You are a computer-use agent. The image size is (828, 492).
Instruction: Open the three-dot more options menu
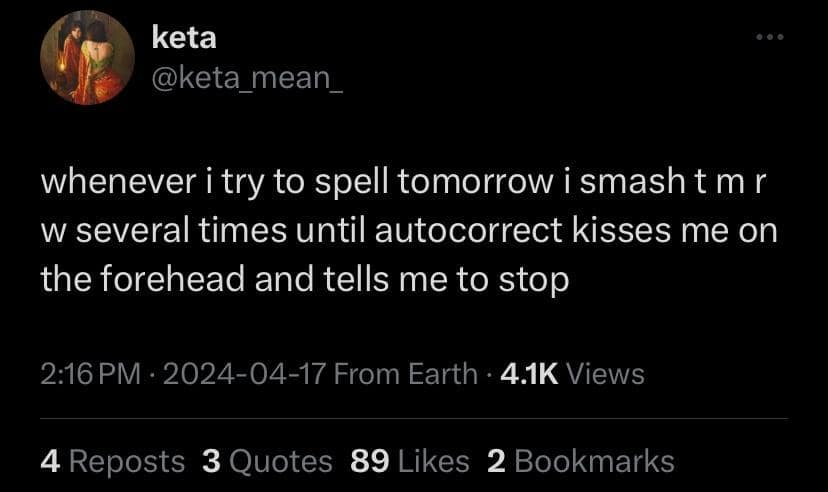coord(770,39)
